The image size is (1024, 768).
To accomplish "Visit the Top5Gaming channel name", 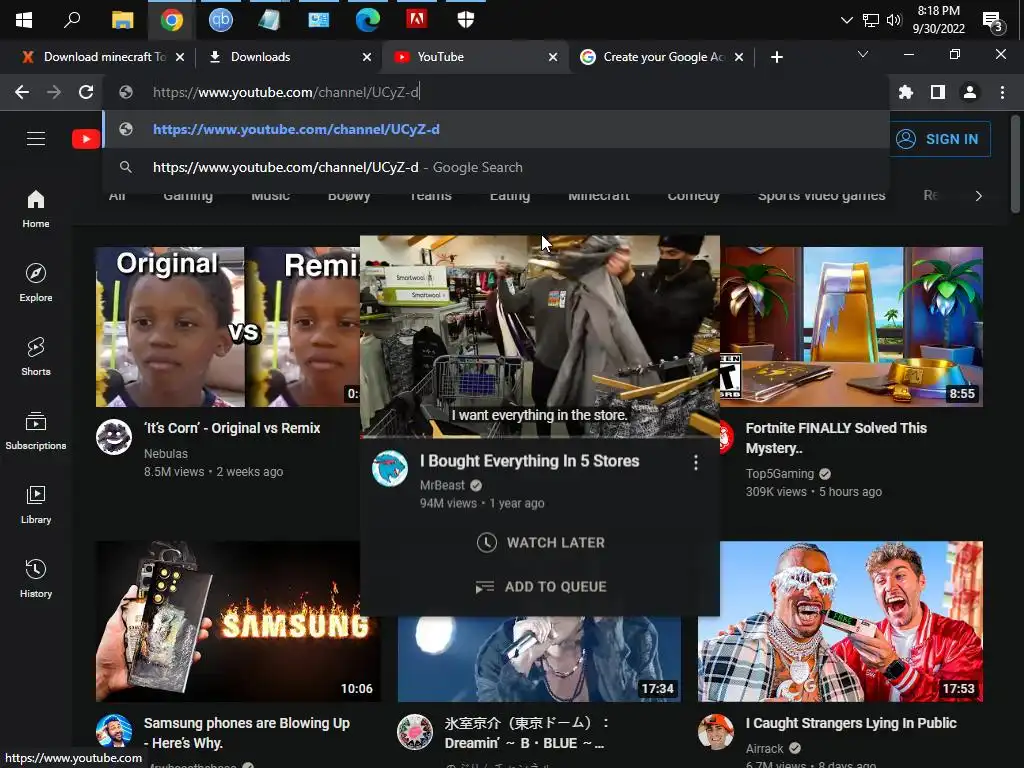I will [780, 473].
